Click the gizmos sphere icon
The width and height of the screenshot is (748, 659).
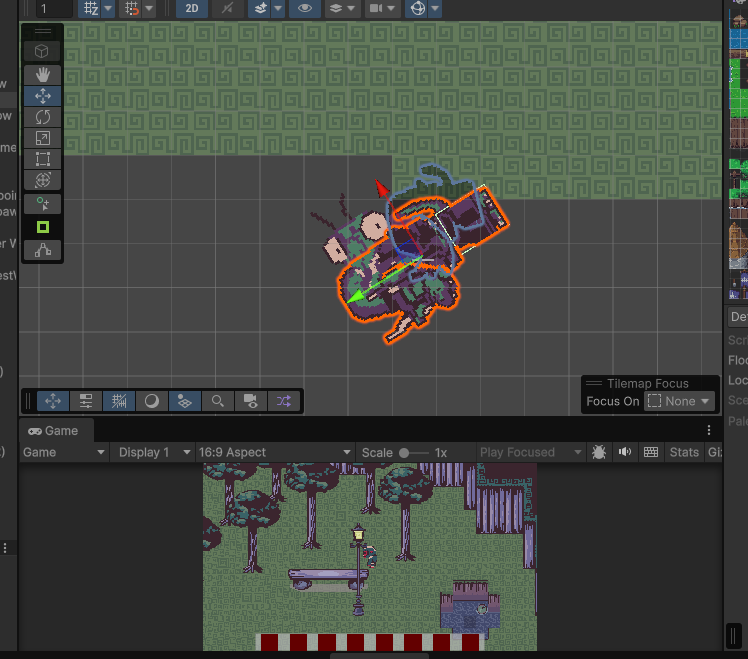[x=418, y=8]
